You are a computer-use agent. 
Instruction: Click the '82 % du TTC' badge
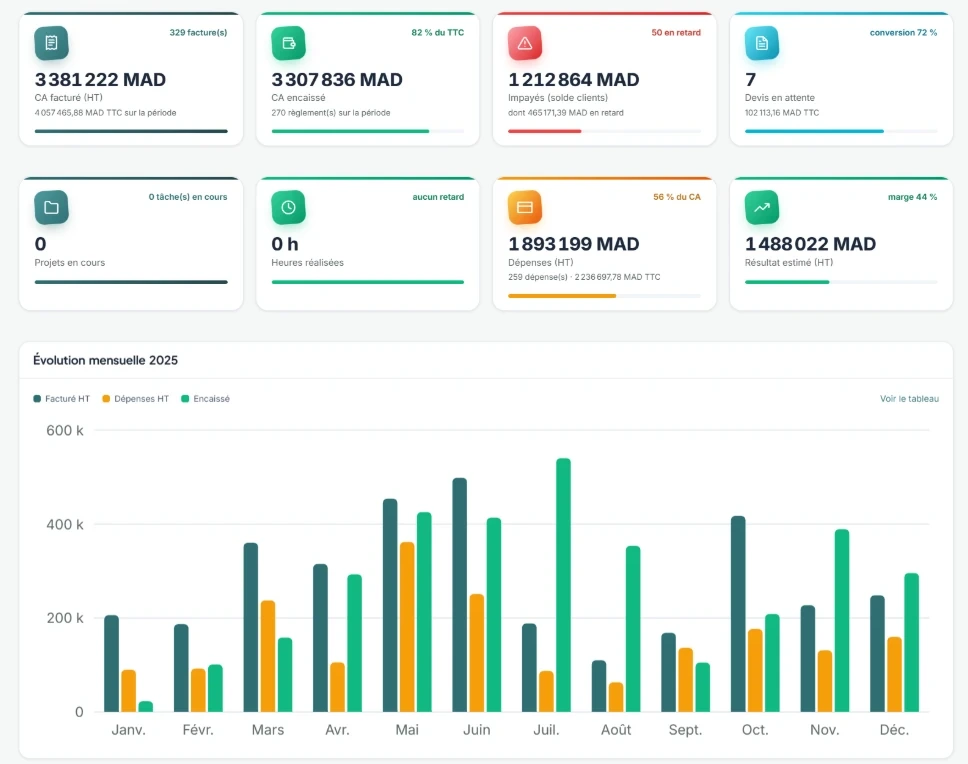[x=438, y=33]
